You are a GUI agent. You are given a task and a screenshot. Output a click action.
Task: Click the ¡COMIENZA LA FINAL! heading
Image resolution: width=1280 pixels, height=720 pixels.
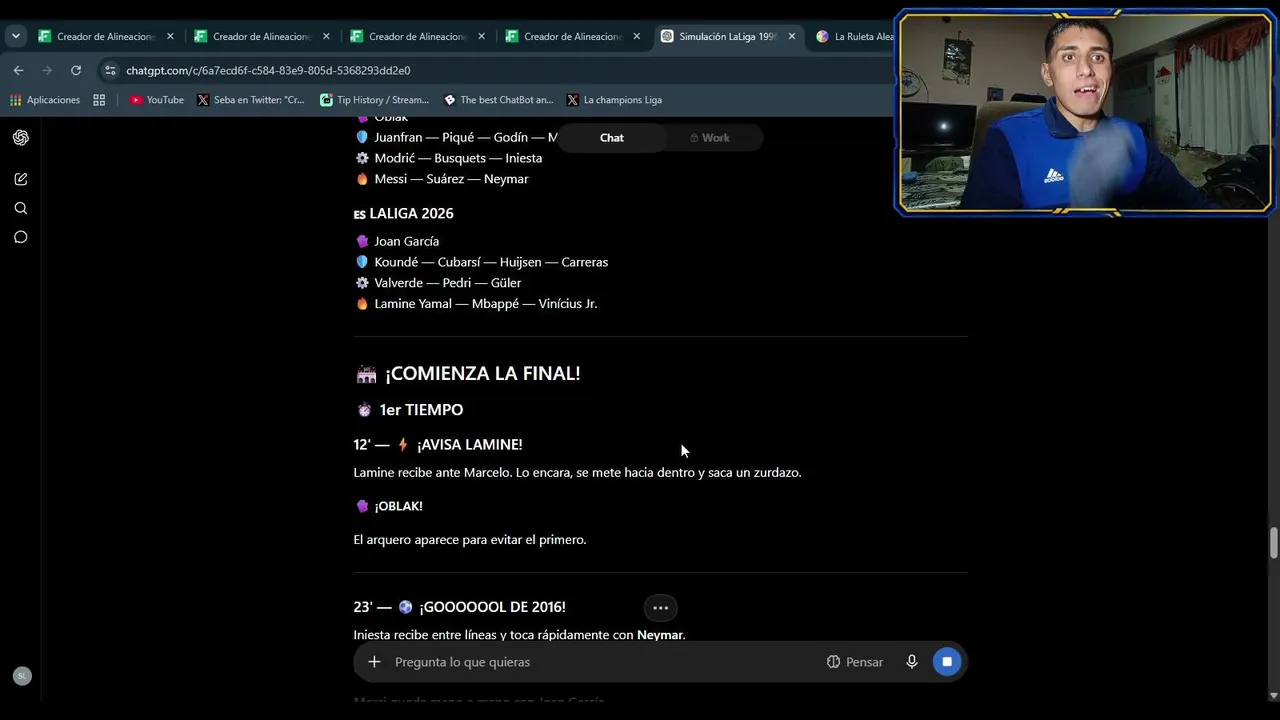482,374
